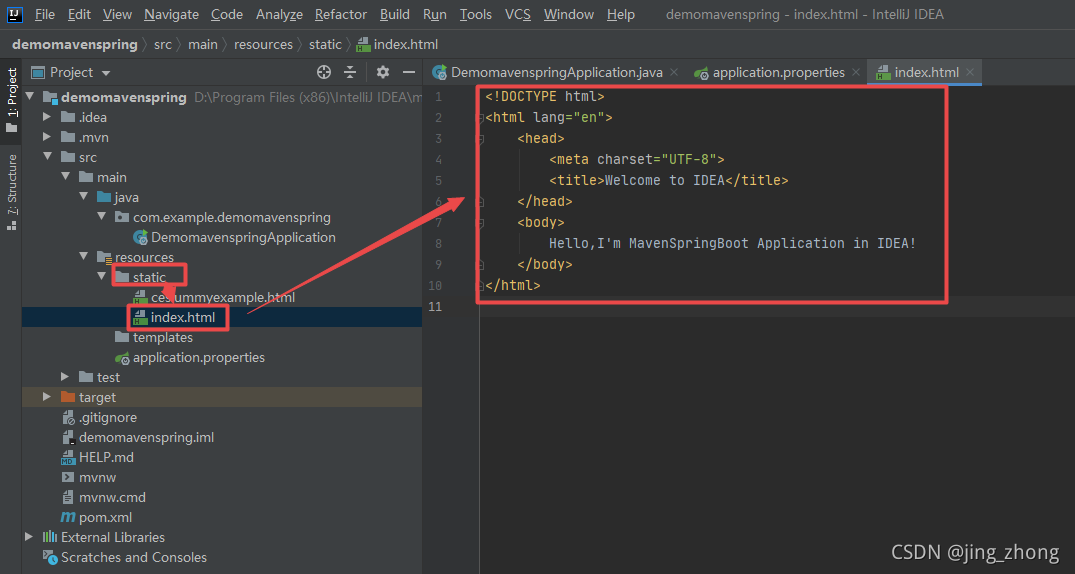The height and width of the screenshot is (574, 1075).
Task: Click the demomavenspring.iml file icon
Action: [68, 437]
